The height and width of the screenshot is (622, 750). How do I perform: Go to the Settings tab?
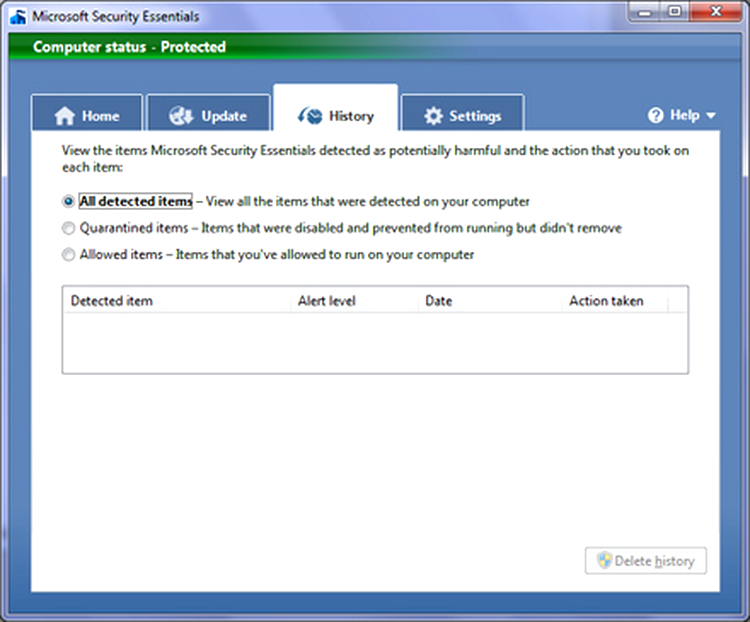coord(463,113)
